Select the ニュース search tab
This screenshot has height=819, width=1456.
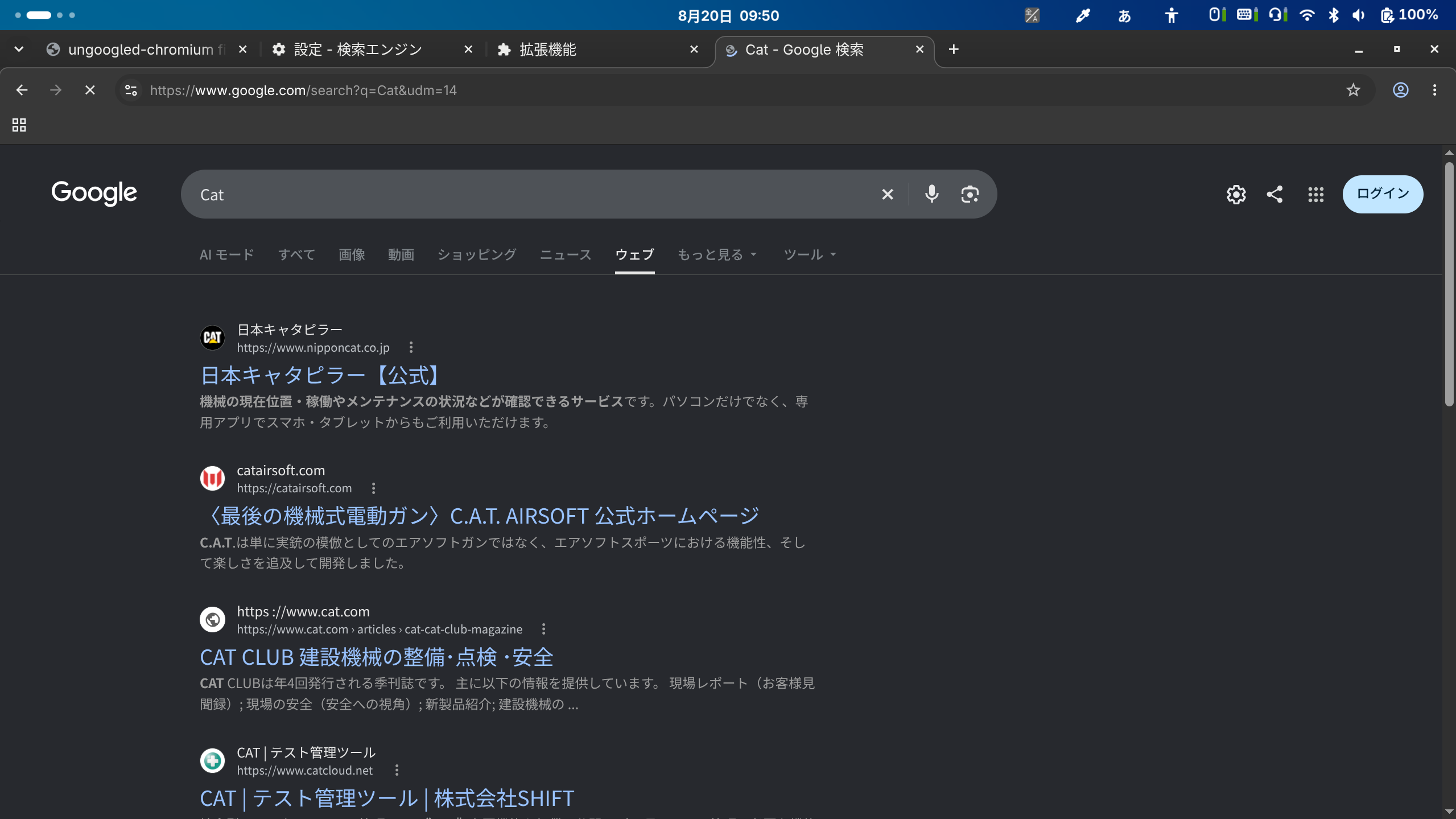point(566,254)
